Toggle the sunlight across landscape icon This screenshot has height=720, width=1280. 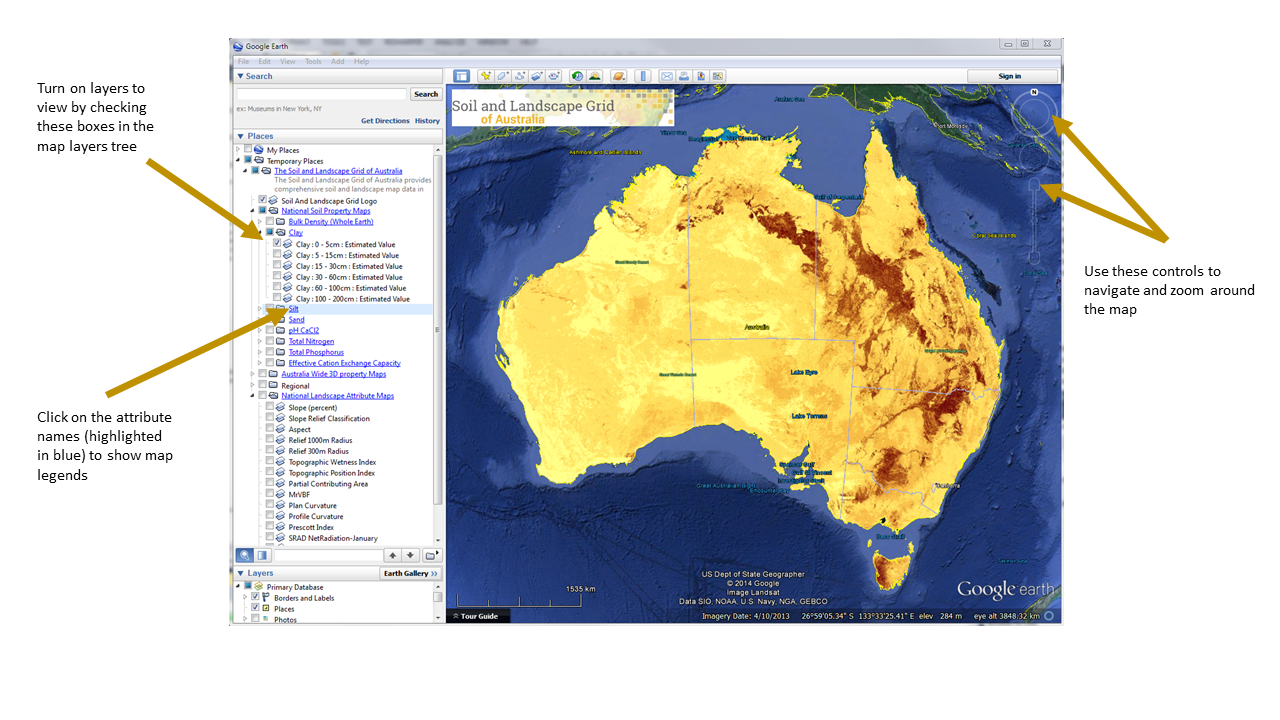tap(595, 76)
